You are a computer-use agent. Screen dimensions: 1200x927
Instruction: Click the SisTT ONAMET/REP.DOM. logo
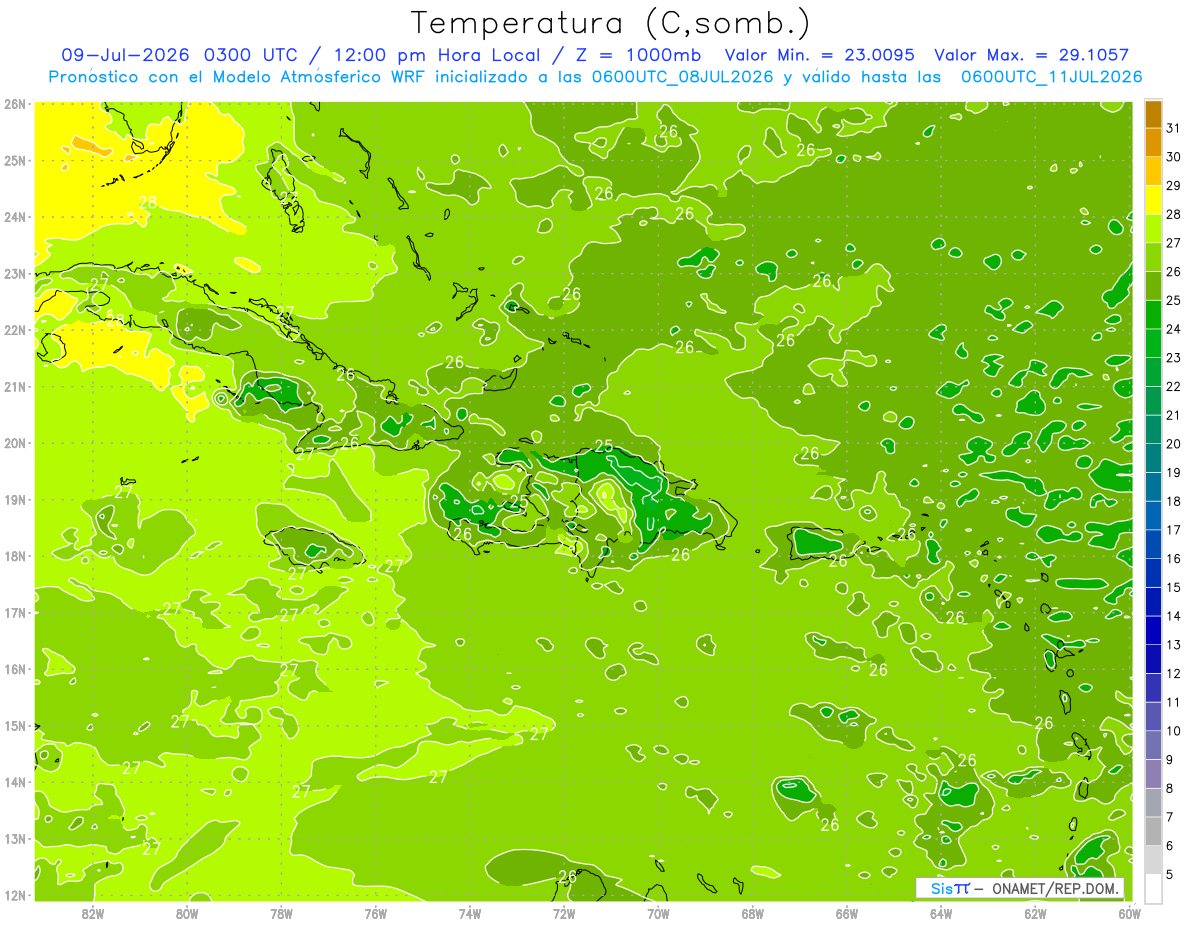click(1020, 888)
